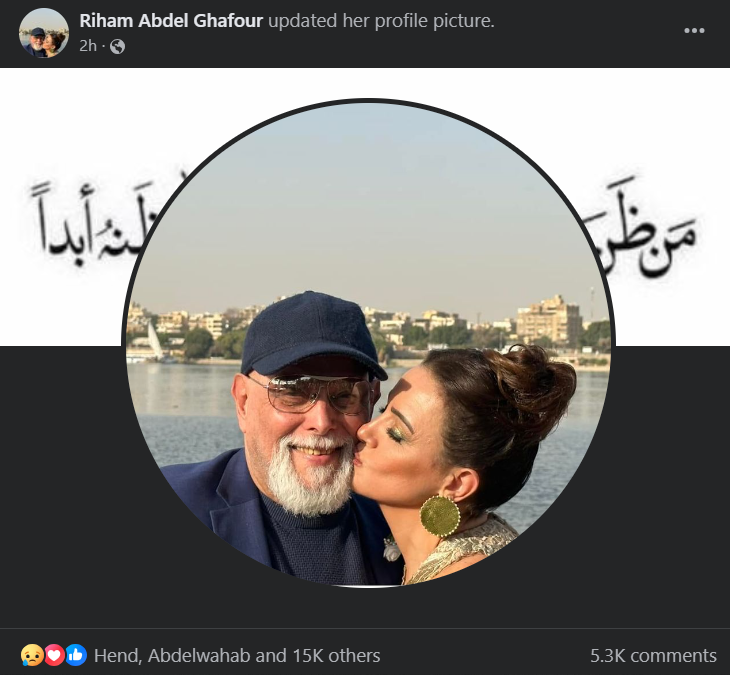Click the public globe privacy icon
Viewport: 730px width, 675px height.
pos(117,46)
